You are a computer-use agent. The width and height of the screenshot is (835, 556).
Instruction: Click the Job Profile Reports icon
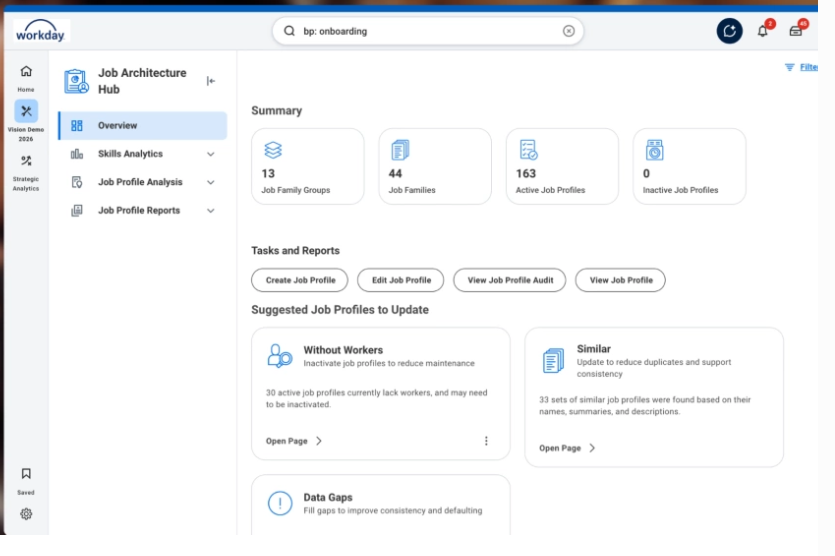tap(77, 210)
